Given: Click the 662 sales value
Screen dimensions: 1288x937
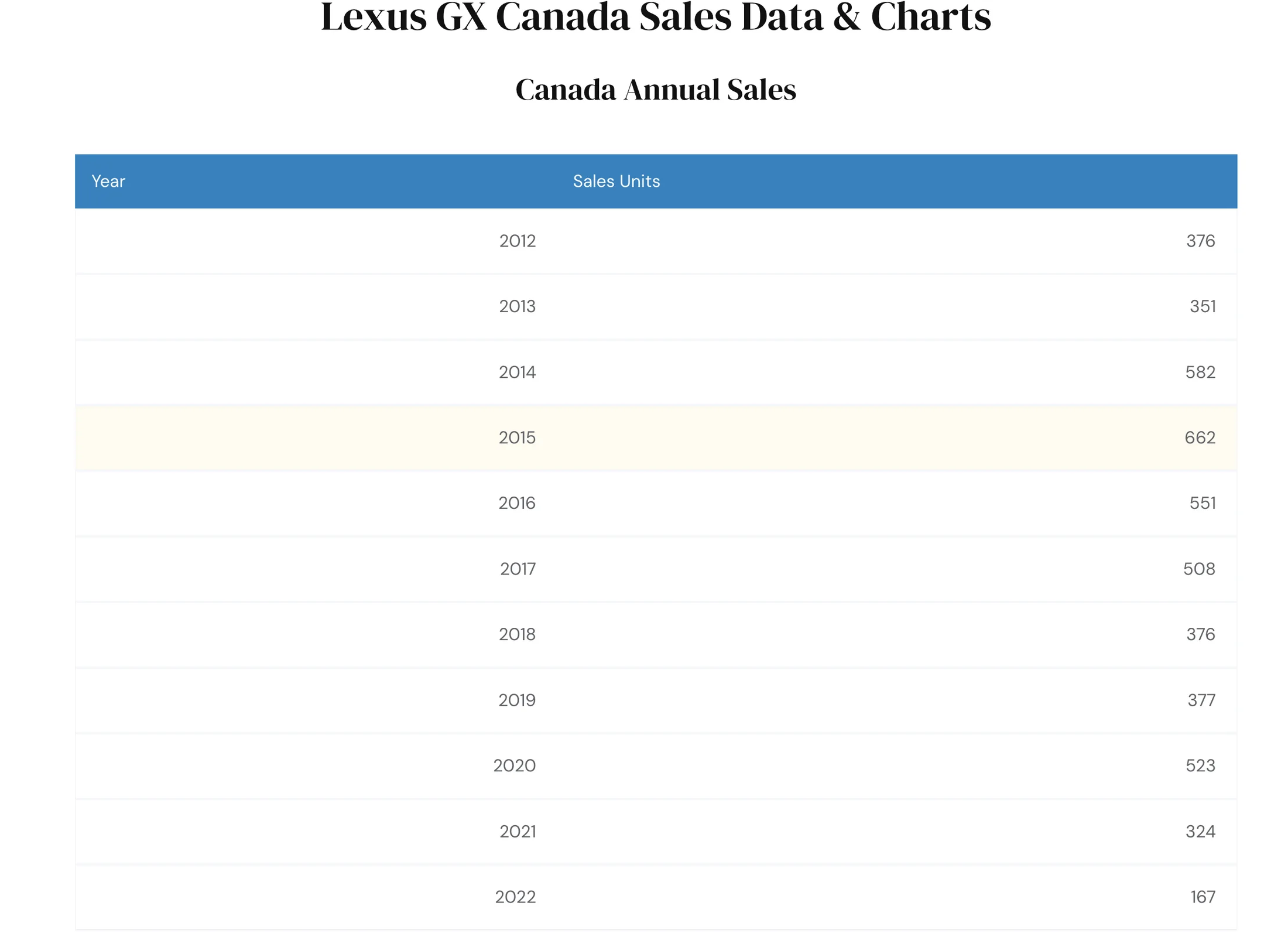Looking at the screenshot, I should [x=1200, y=437].
